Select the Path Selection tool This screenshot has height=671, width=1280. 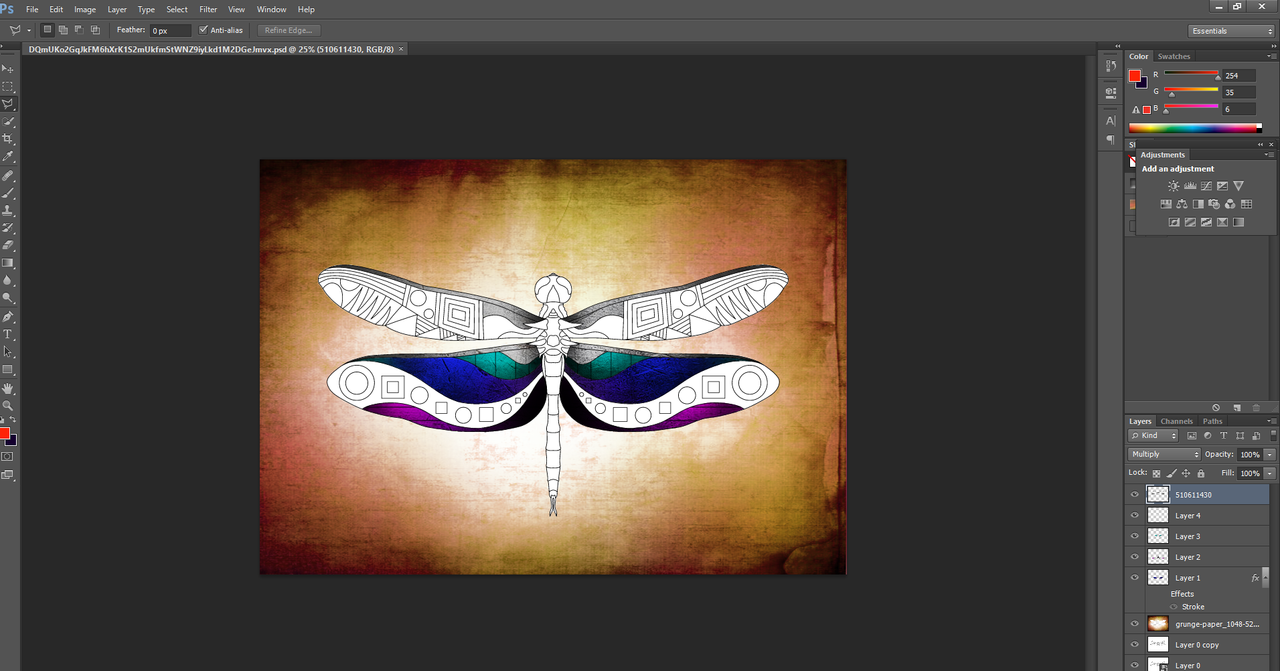(8, 352)
